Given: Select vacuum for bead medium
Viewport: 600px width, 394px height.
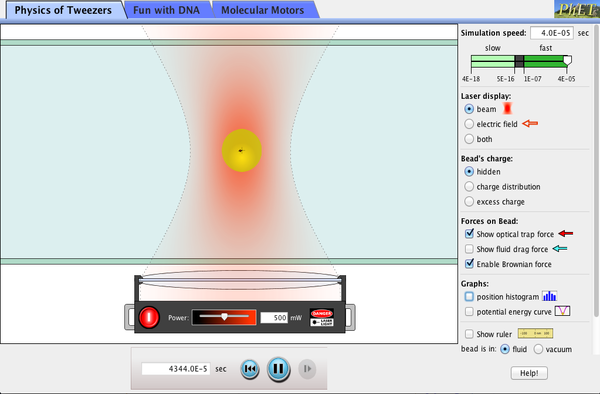Looking at the screenshot, I should (538, 349).
